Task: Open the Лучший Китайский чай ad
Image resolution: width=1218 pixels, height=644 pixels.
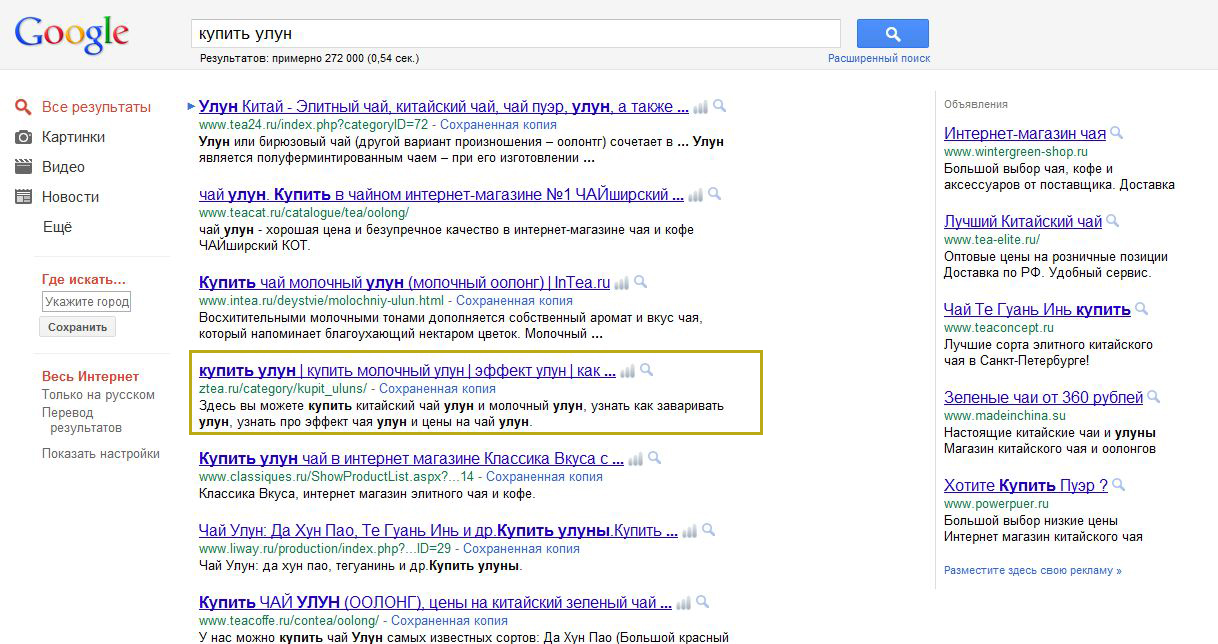Action: [x=1023, y=222]
